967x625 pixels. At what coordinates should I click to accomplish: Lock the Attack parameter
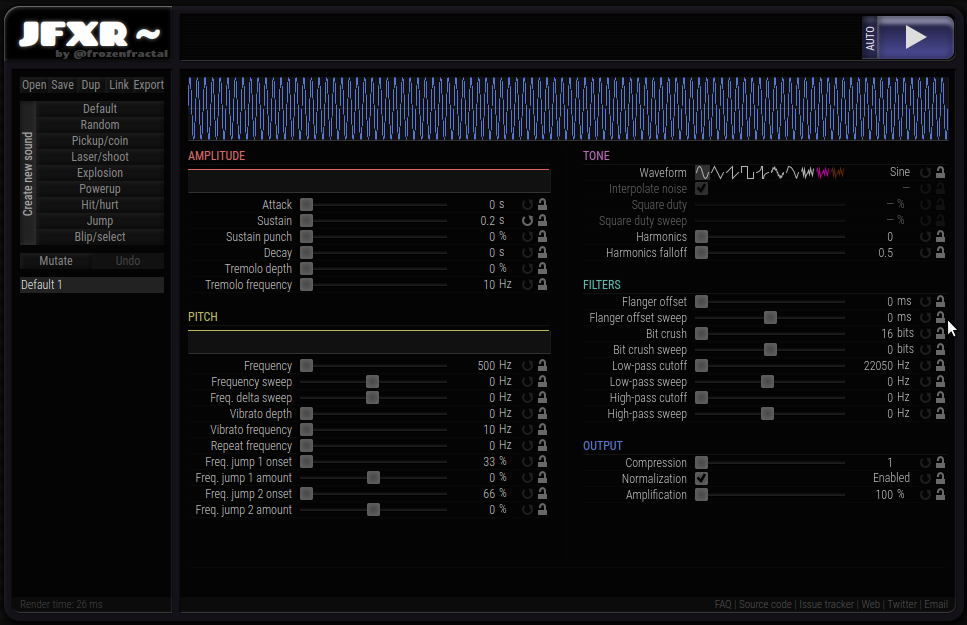coord(542,205)
